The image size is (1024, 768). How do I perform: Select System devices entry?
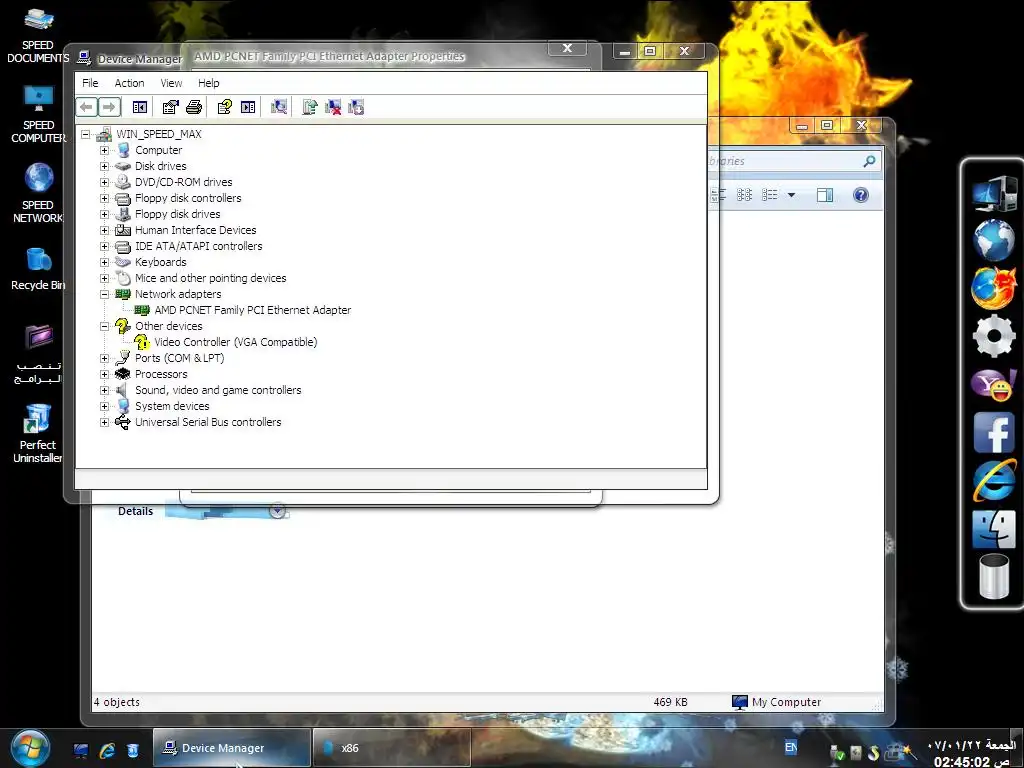[172, 406]
